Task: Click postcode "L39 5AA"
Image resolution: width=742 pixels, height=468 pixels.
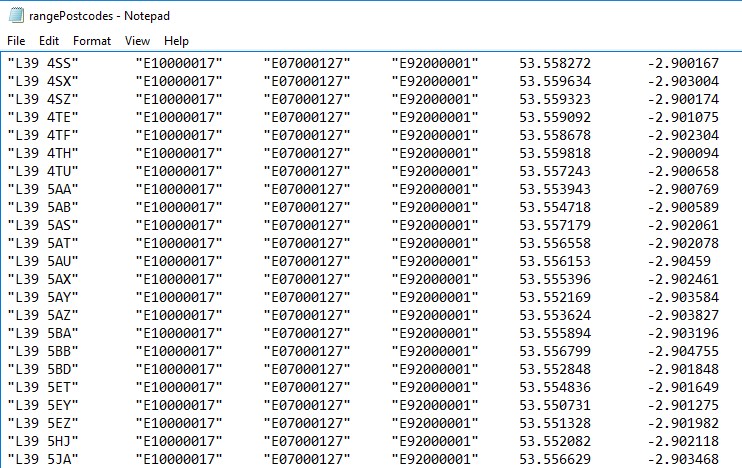Action: tap(43, 189)
